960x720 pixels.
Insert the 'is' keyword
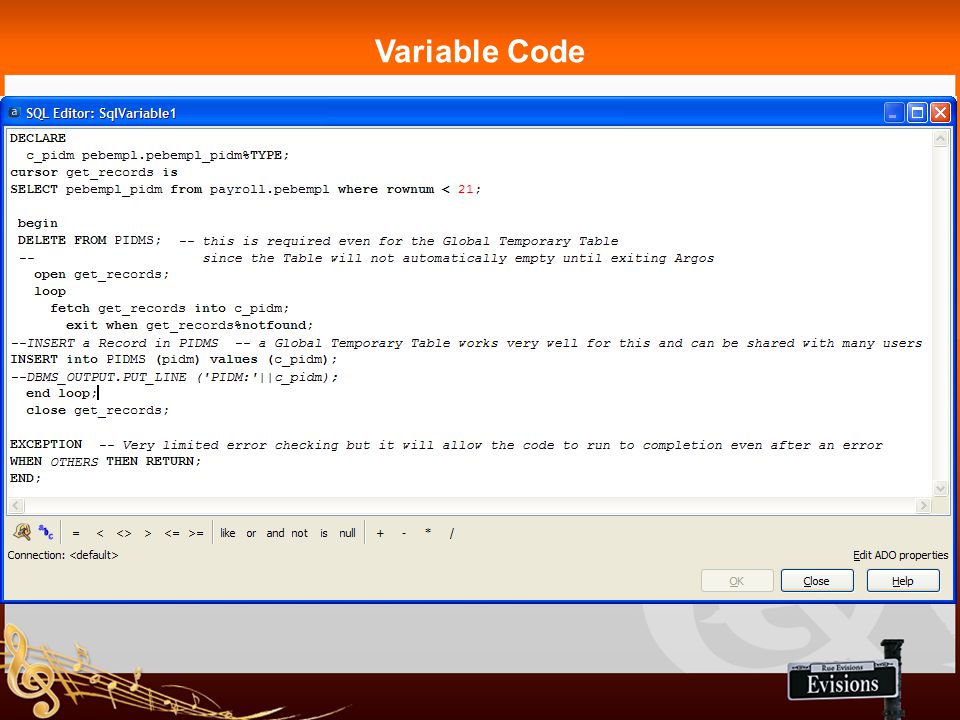[324, 533]
